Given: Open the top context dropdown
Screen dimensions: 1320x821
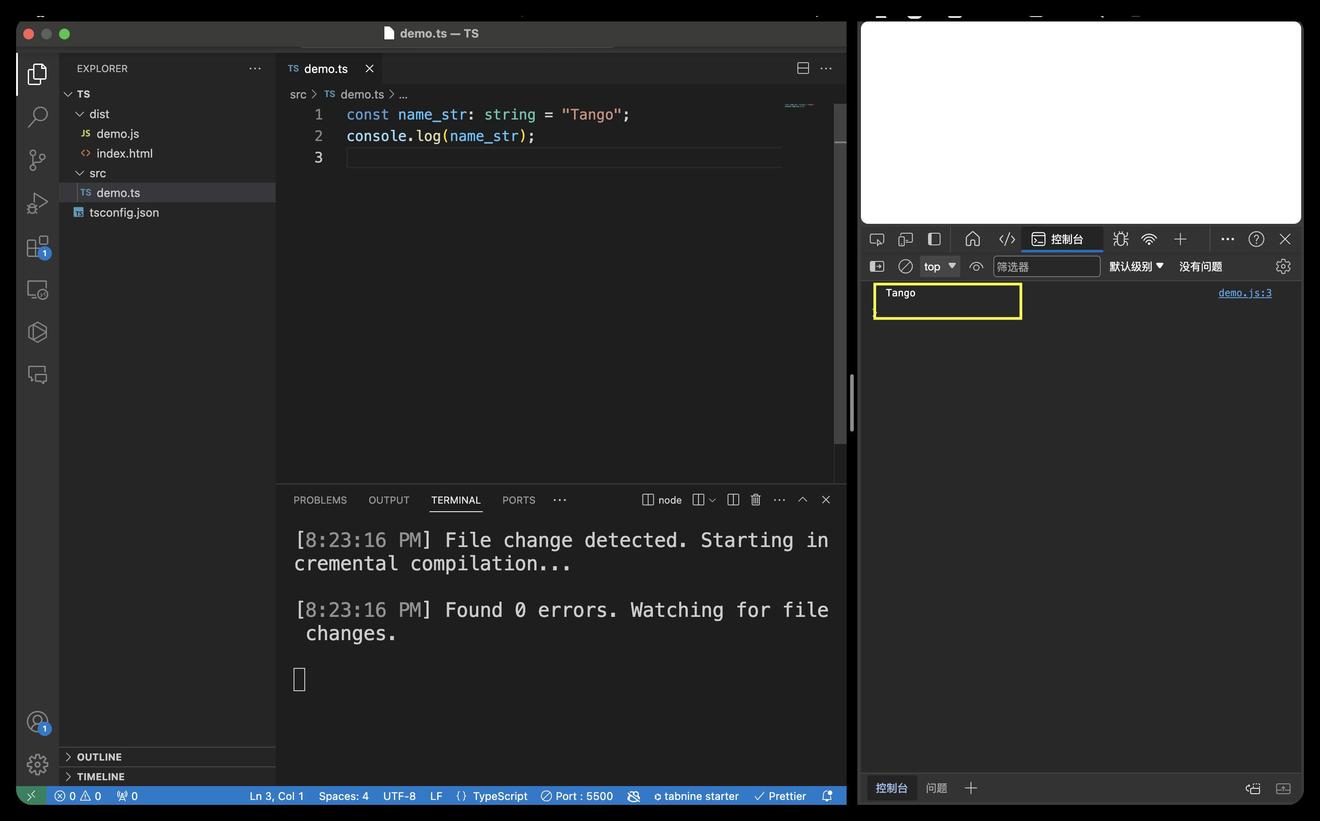Looking at the screenshot, I should [x=939, y=266].
